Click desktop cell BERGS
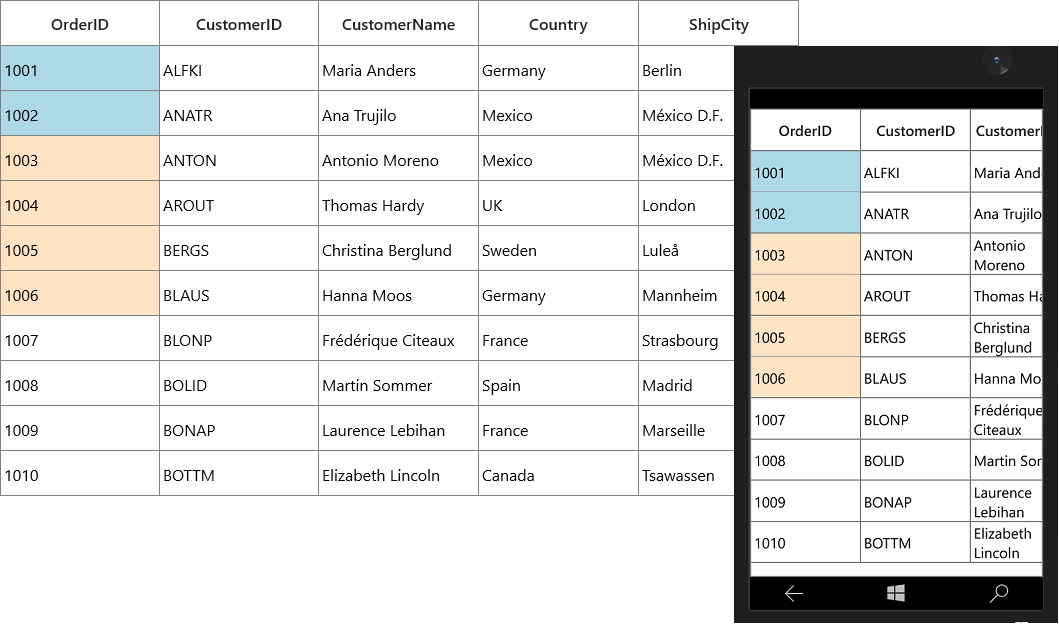The width and height of the screenshot is (1059, 624). point(239,249)
